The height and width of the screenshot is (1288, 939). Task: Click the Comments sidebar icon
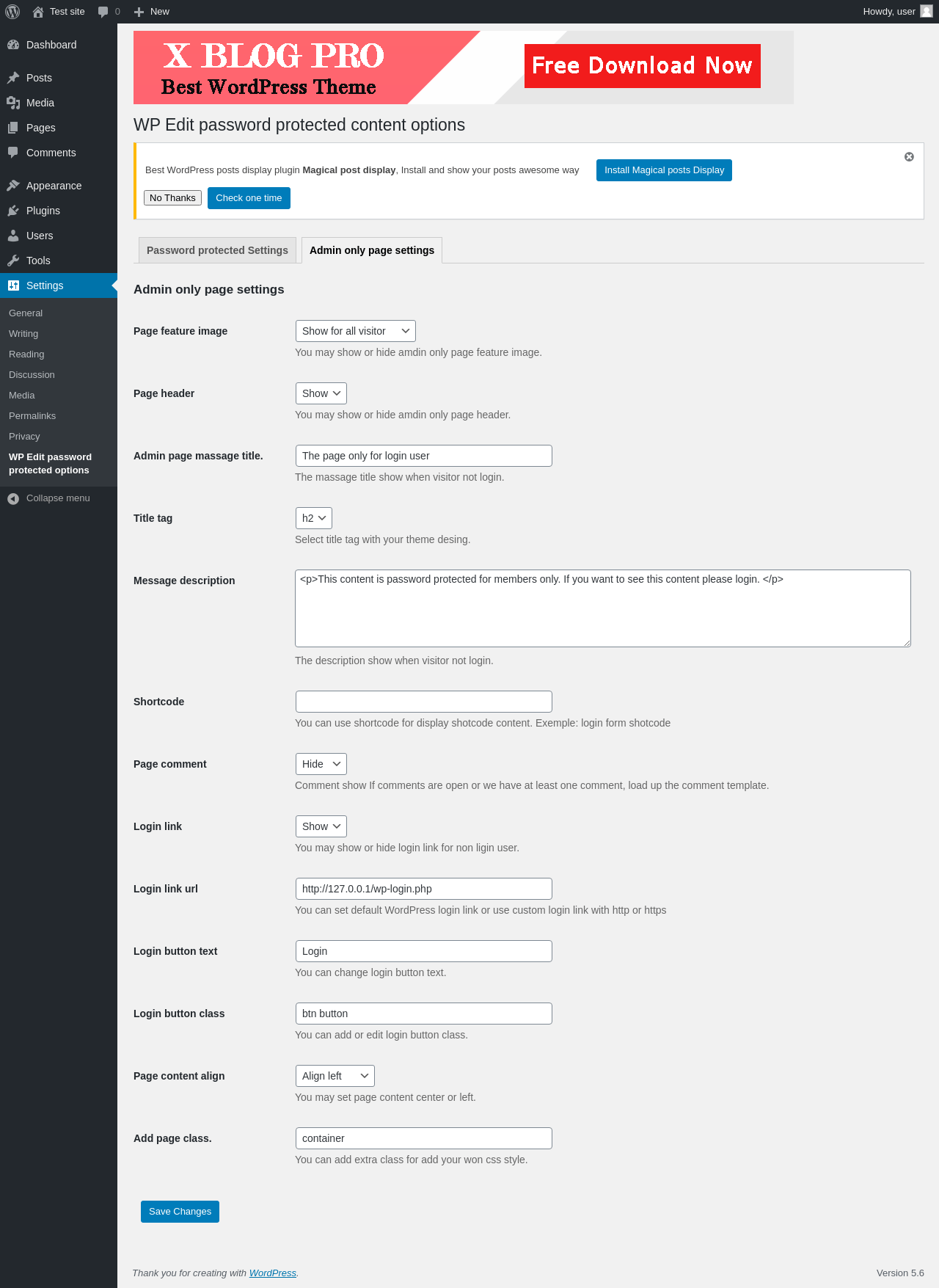point(13,153)
